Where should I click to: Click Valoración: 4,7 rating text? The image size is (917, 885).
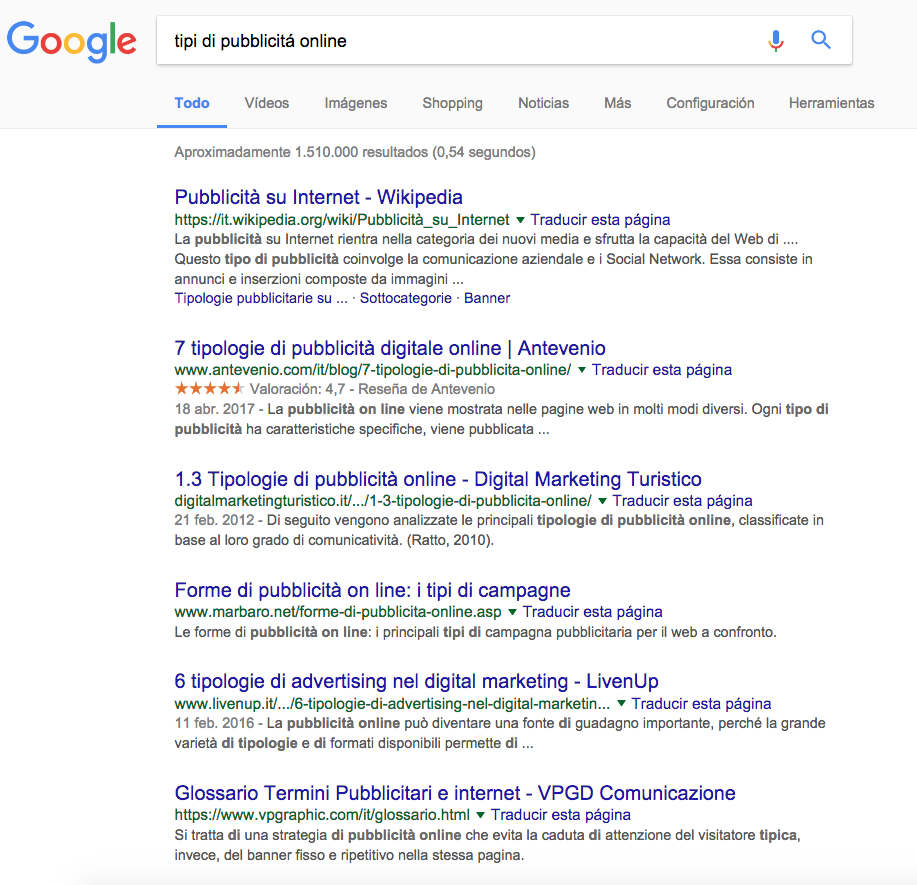click(x=297, y=389)
